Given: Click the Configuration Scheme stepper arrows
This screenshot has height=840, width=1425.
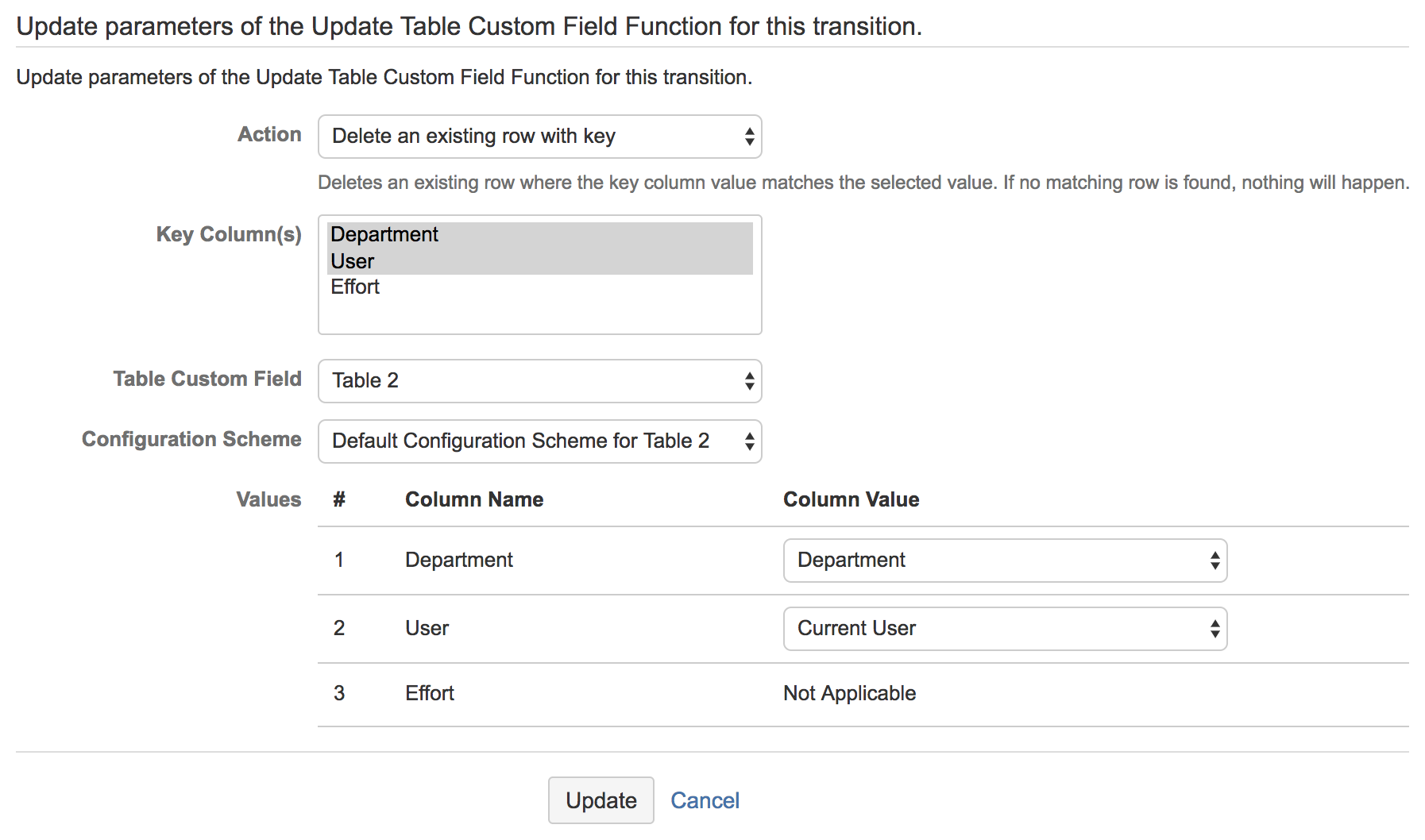Looking at the screenshot, I should tap(747, 441).
